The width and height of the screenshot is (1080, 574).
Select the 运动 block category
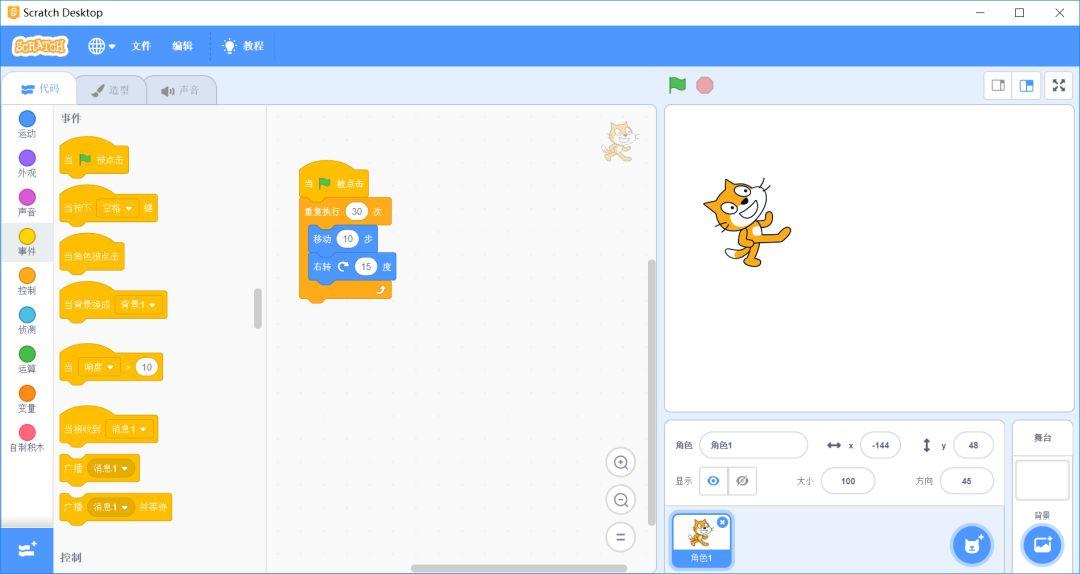pos(27,125)
